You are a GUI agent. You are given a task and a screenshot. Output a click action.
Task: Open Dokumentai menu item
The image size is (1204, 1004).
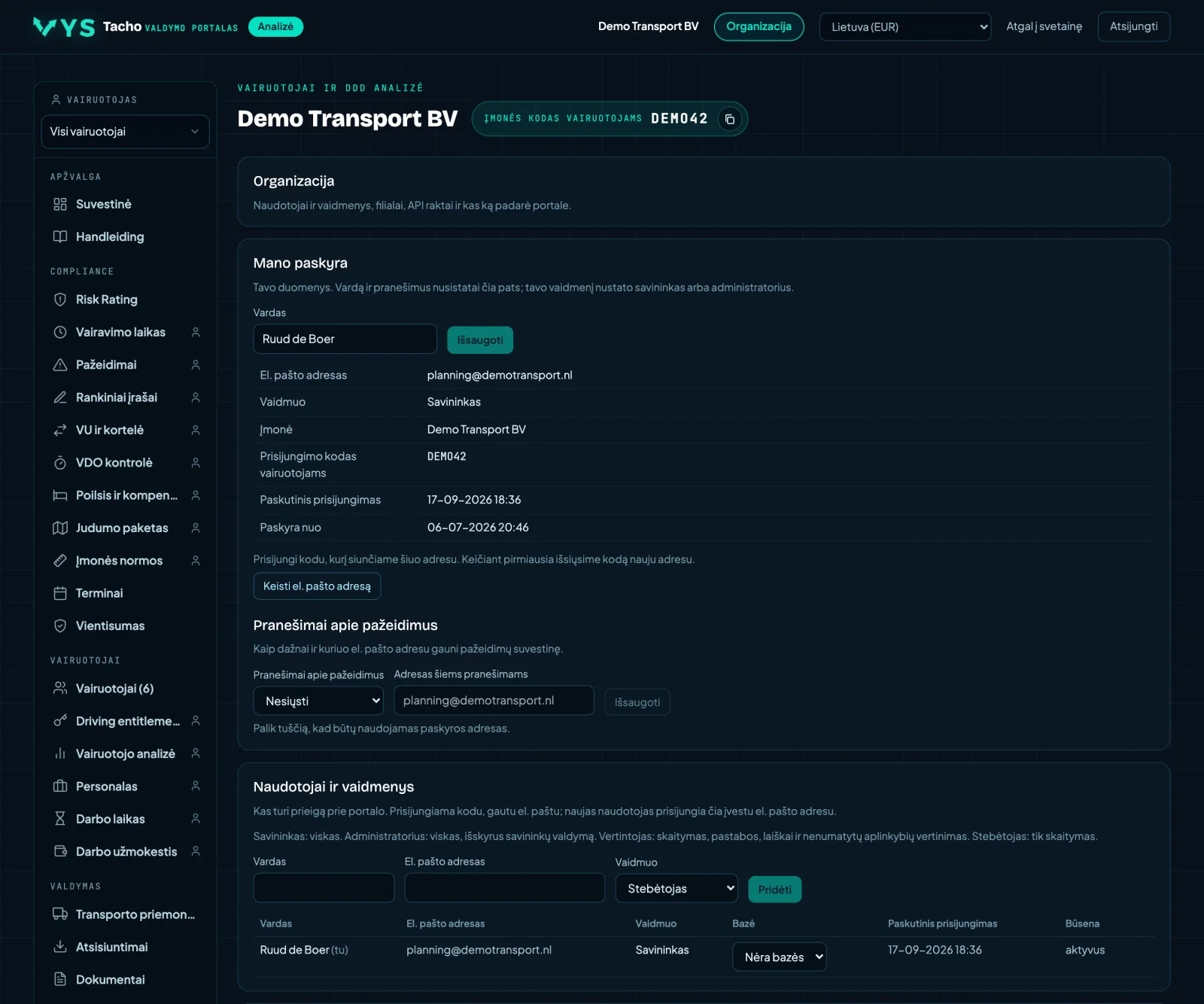tap(125, 979)
